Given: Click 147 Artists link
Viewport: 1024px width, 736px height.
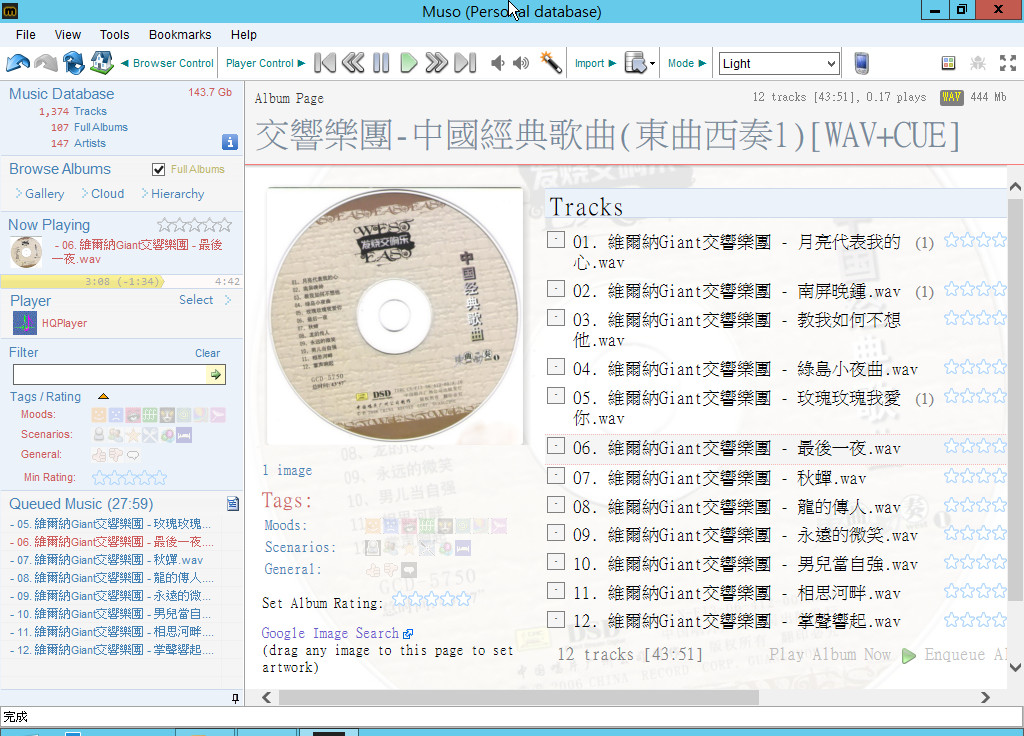Looking at the screenshot, I should coord(78,143).
